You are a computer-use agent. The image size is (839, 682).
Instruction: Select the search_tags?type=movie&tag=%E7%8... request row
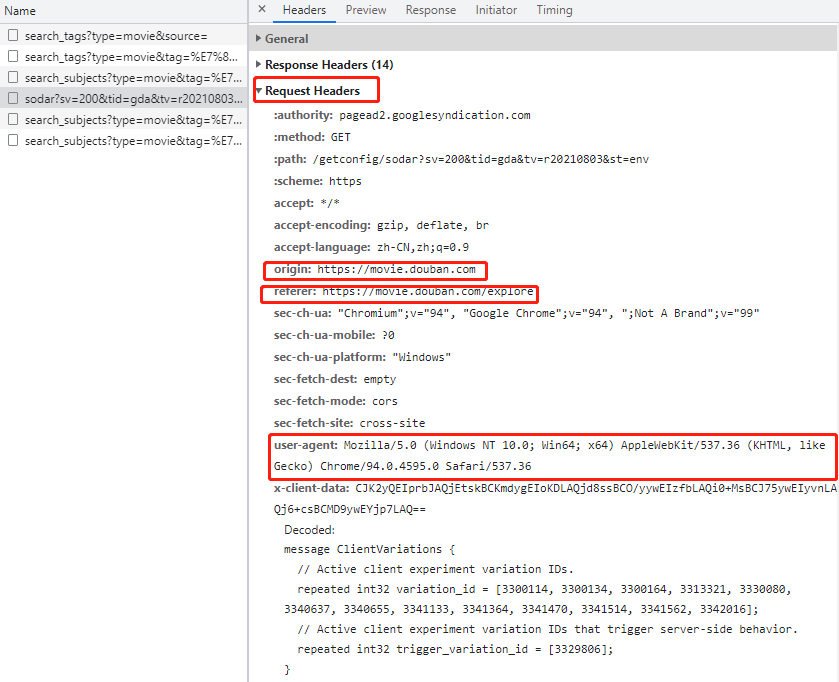coord(124,57)
